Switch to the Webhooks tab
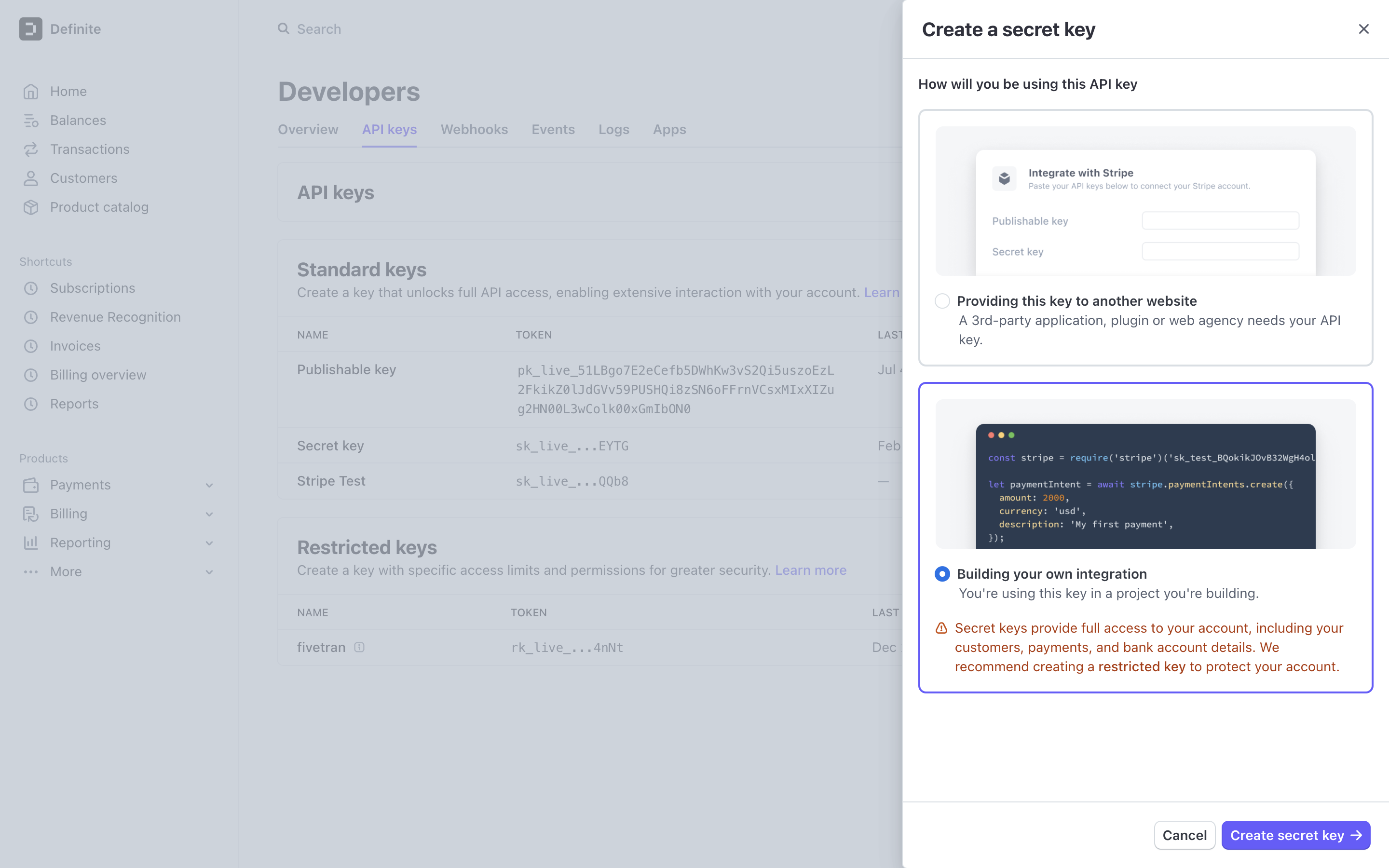This screenshot has width=1389, height=868. pyautogui.click(x=474, y=129)
